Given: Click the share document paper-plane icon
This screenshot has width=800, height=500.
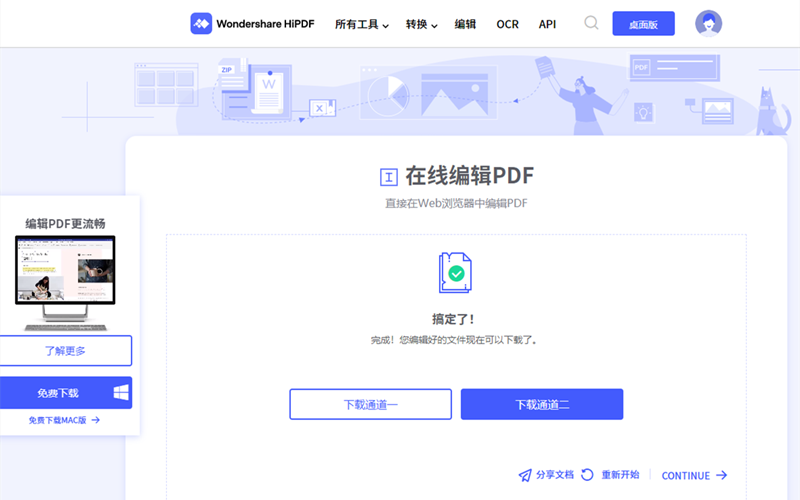Looking at the screenshot, I should pyautogui.click(x=525, y=475).
